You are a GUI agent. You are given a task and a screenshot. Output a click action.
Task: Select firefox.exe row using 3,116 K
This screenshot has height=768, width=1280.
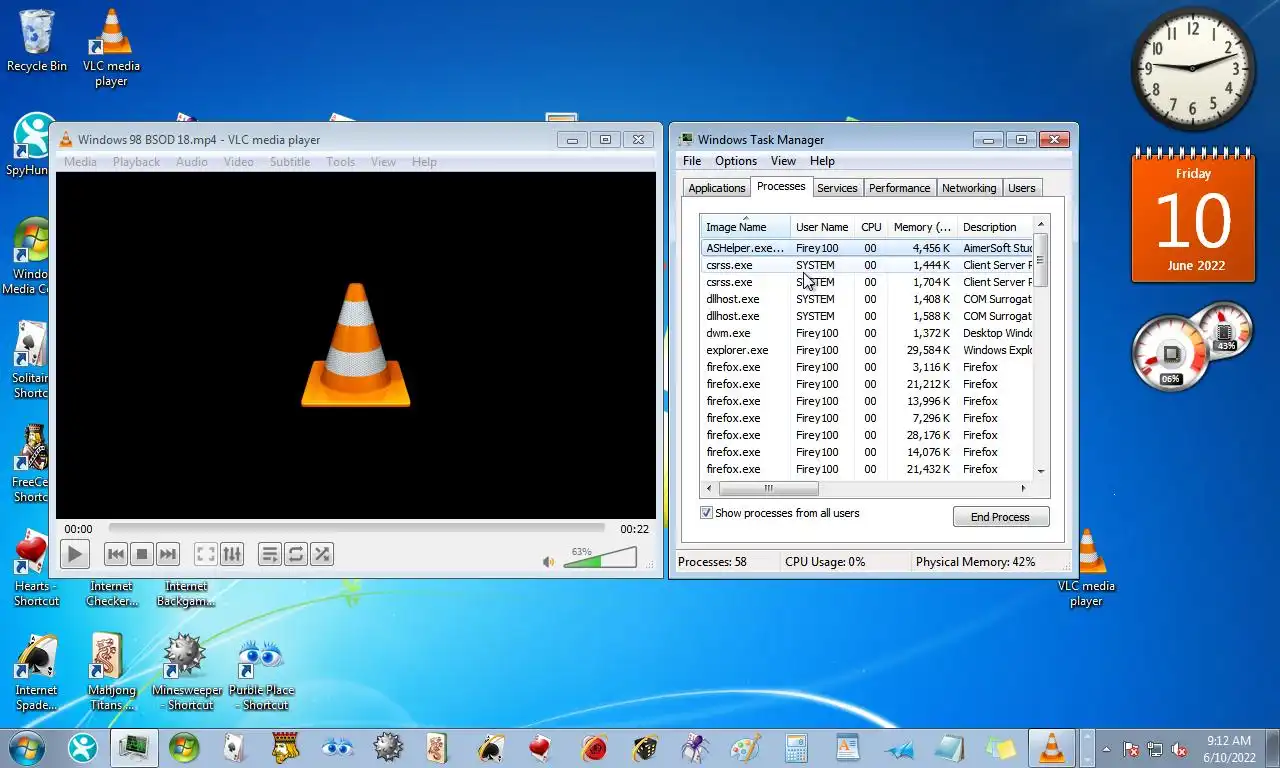tap(868, 367)
